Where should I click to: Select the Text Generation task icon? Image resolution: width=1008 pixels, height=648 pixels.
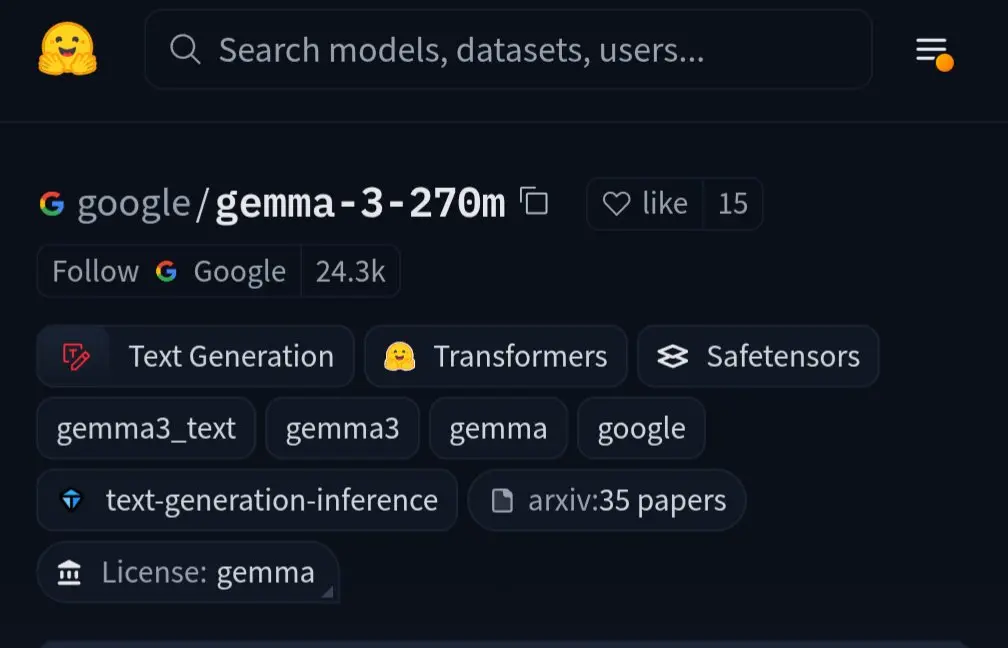[76, 356]
